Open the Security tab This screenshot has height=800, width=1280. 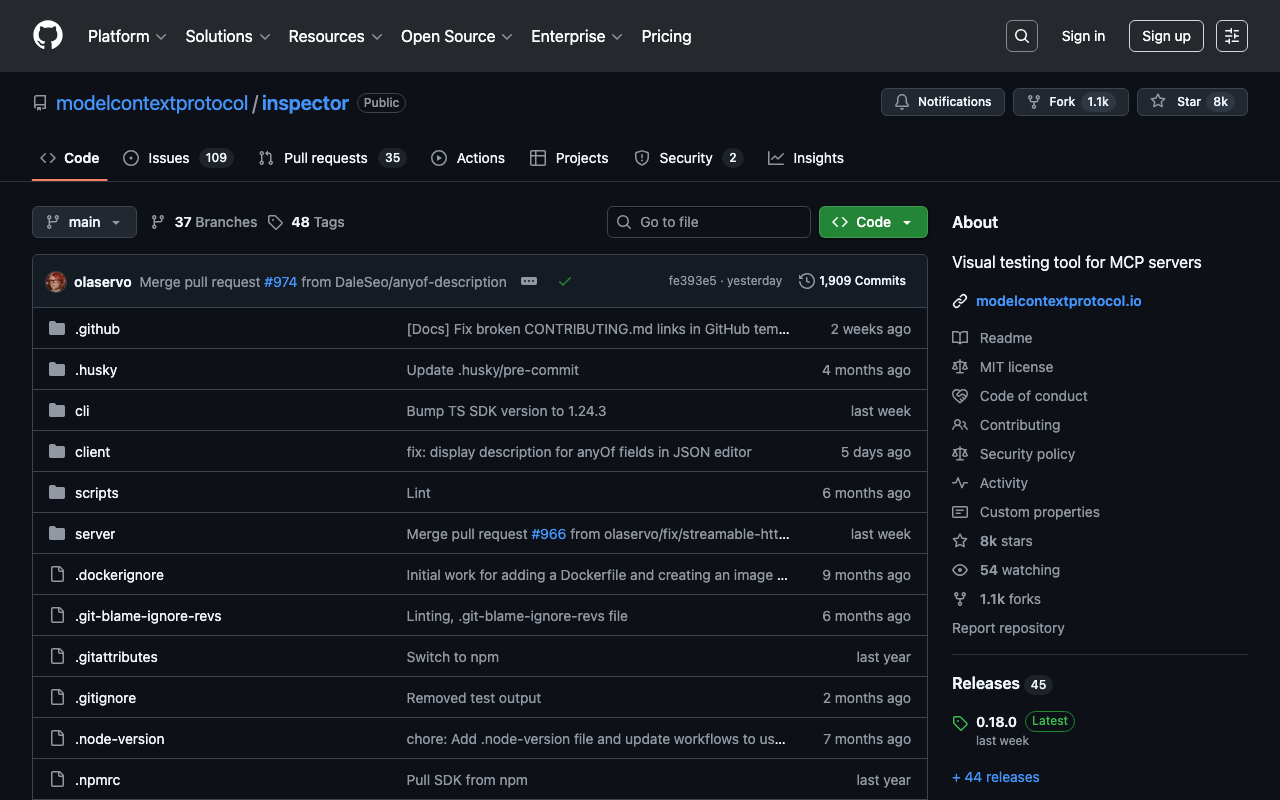tap(685, 158)
